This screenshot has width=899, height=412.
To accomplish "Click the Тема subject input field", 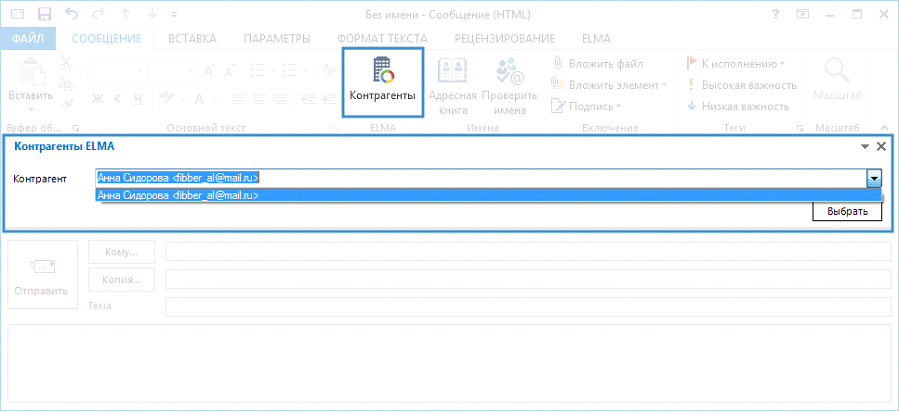I will (527, 306).
